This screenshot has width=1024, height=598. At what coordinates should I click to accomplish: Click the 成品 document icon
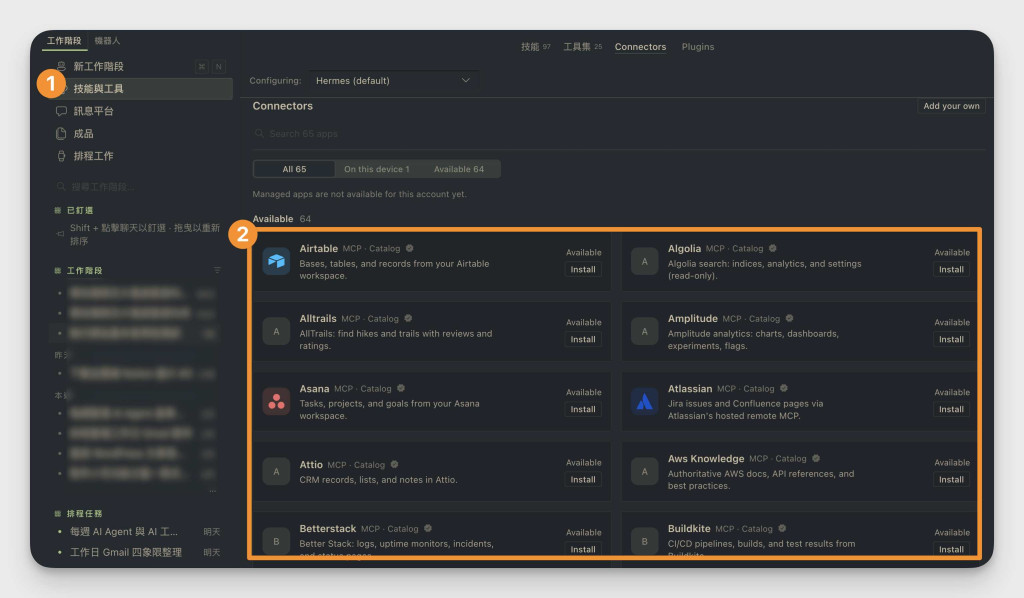(x=61, y=133)
